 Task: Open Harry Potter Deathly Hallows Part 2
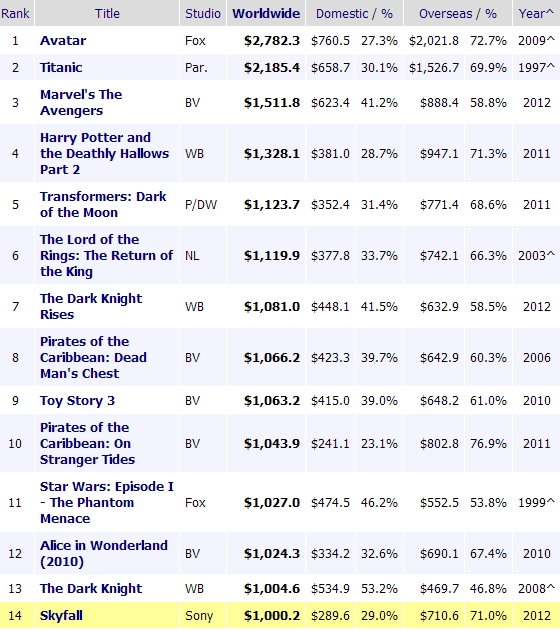click(x=104, y=153)
